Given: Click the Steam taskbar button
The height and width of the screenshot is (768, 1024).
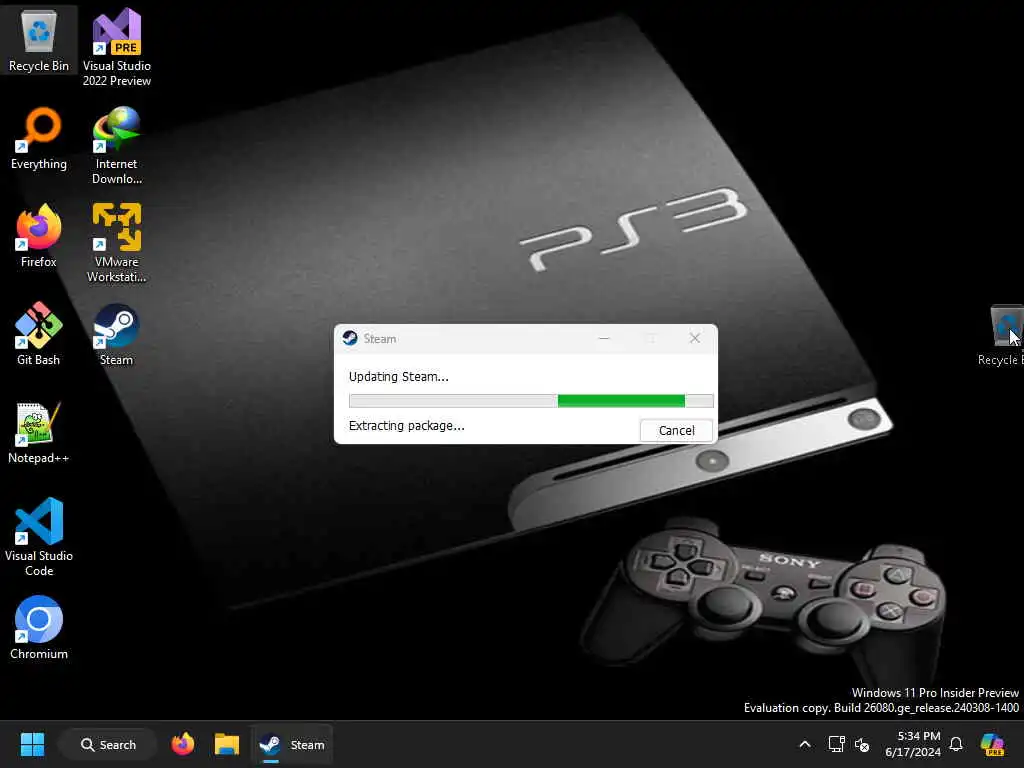Looking at the screenshot, I should point(292,744).
